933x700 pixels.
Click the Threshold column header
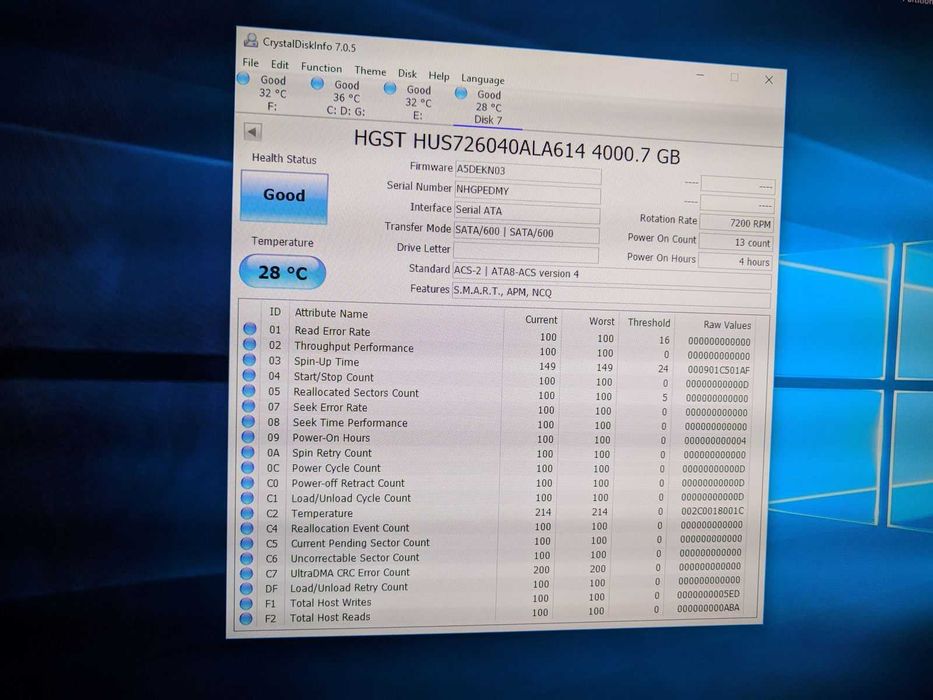click(649, 323)
